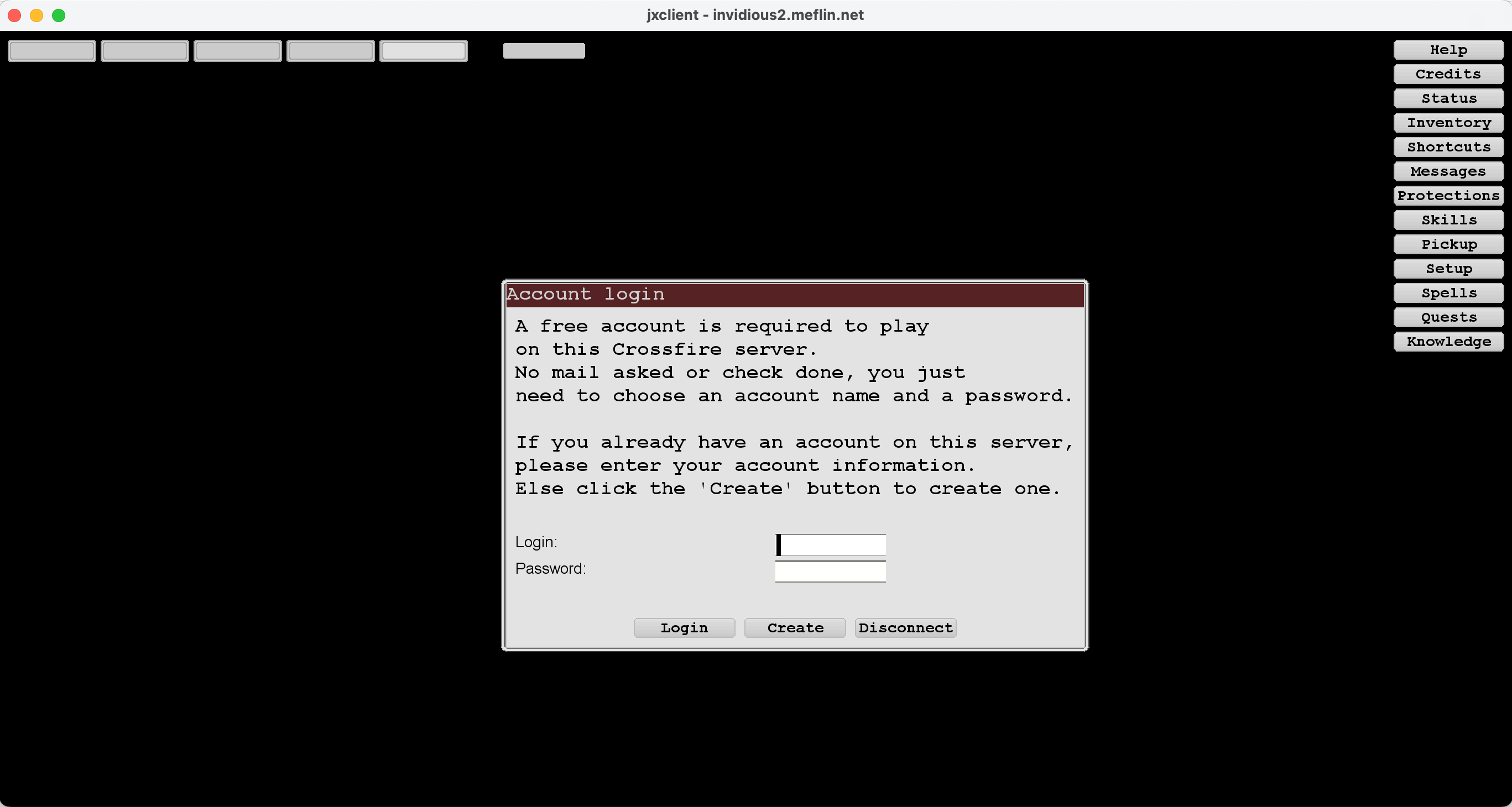1512x807 pixels.
Task: Open the Quests log
Action: point(1448,318)
